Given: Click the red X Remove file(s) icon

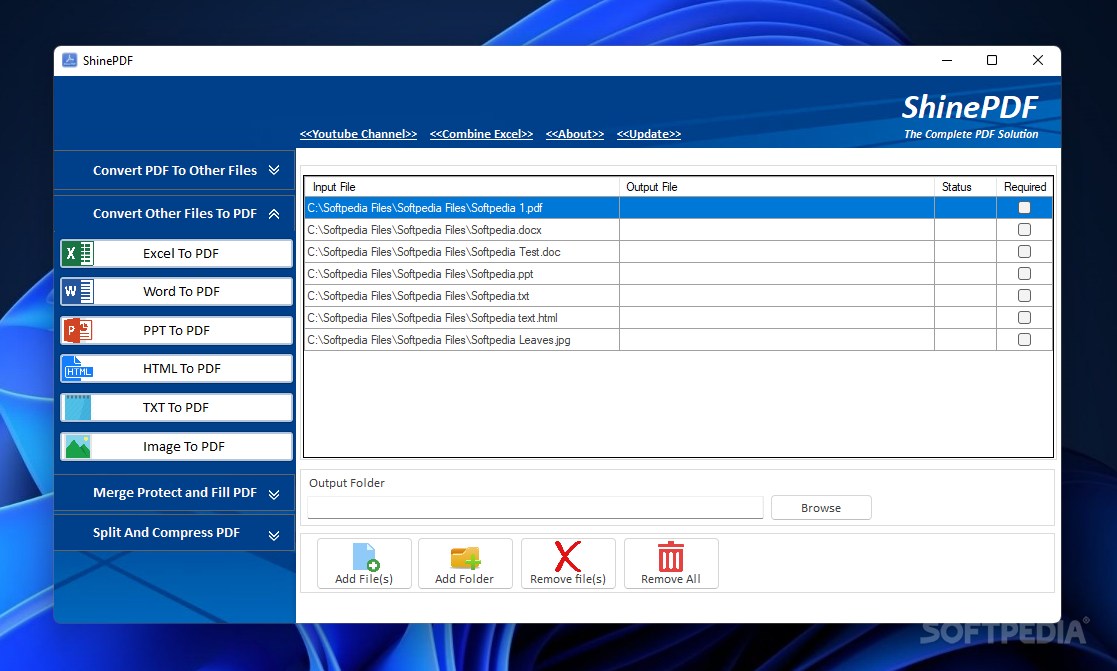Looking at the screenshot, I should pos(568,556).
